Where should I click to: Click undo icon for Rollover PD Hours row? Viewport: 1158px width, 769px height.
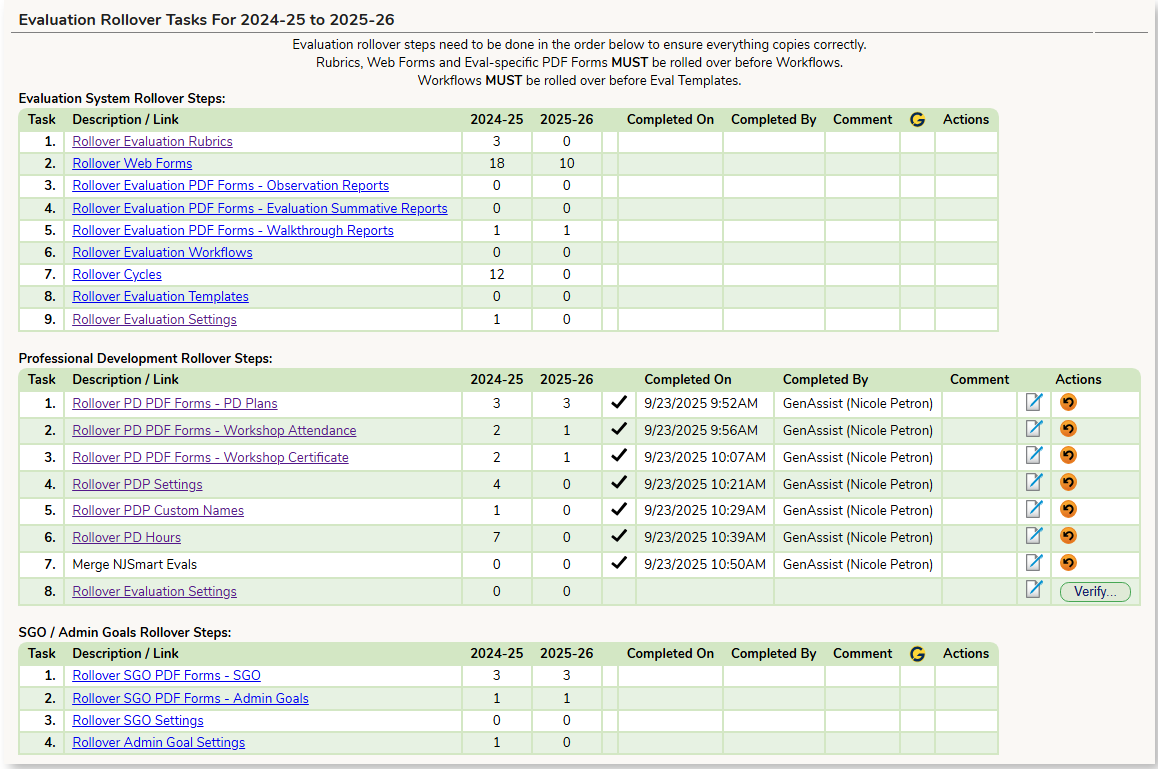(x=1068, y=536)
